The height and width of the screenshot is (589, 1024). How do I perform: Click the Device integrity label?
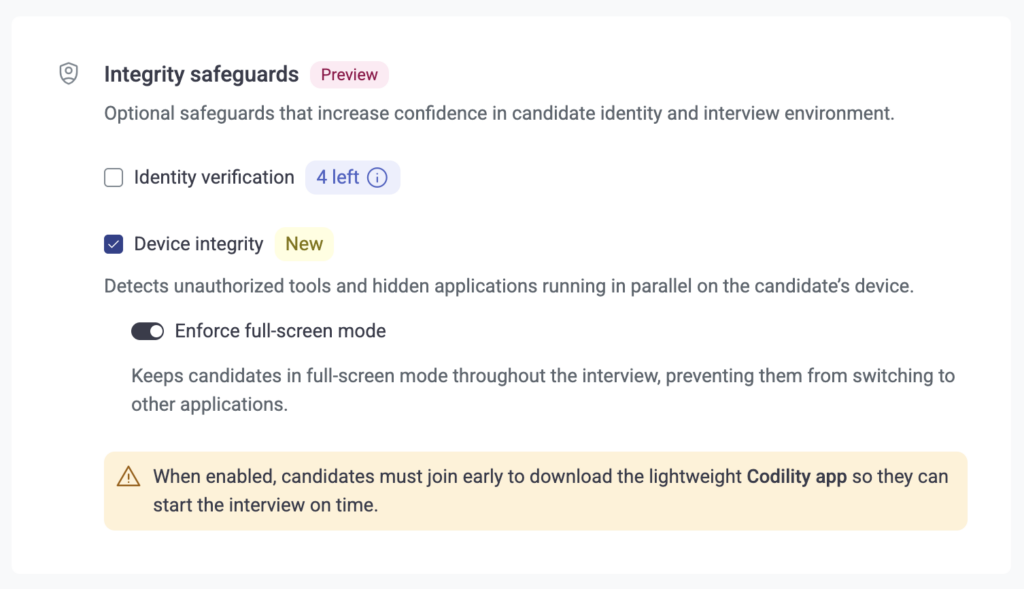(x=199, y=244)
